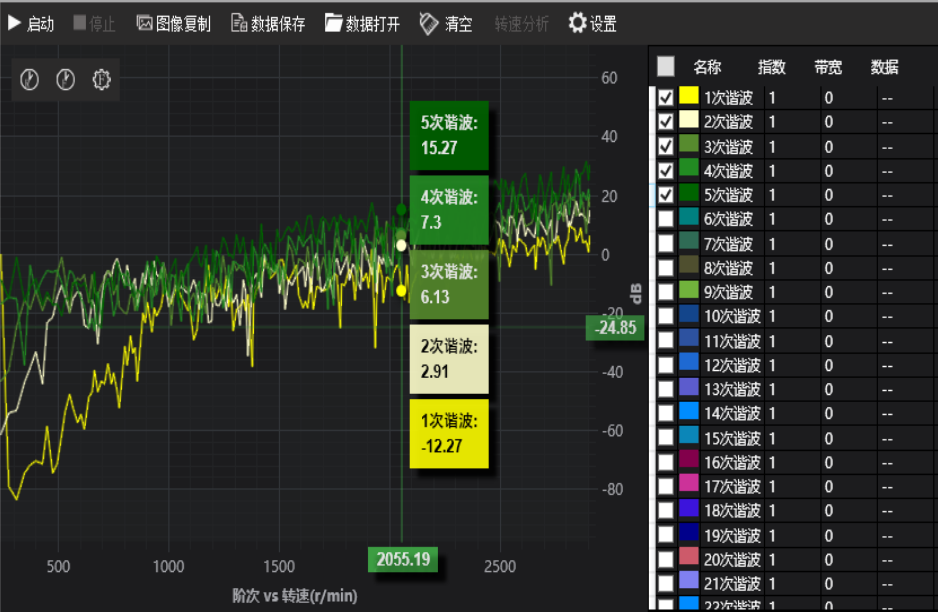Click the leftmost chart overlay tool icon
Viewport: 938px width, 612px height.
[x=30, y=80]
